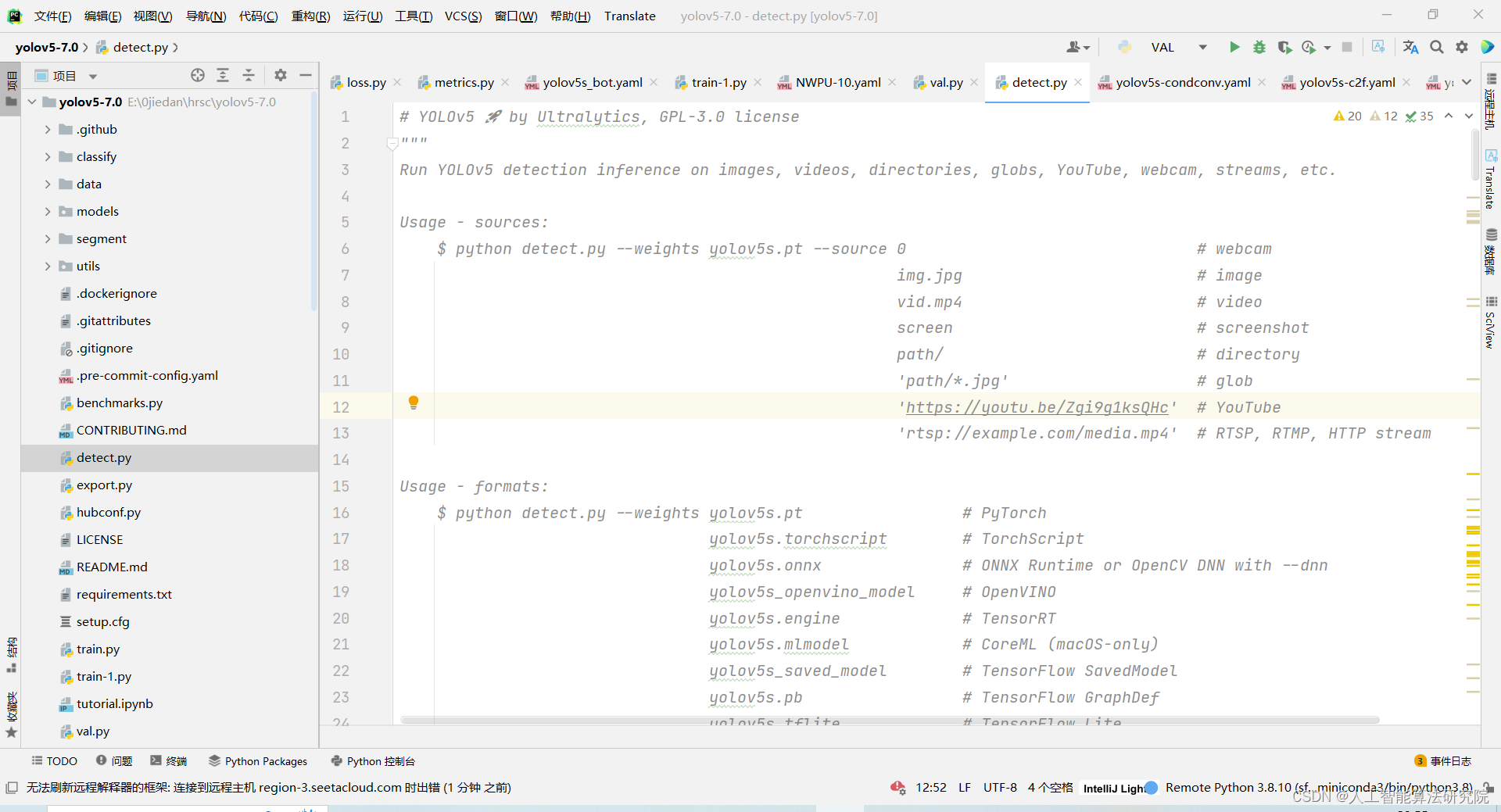Click the Remote Python interpreter status

[1320, 787]
